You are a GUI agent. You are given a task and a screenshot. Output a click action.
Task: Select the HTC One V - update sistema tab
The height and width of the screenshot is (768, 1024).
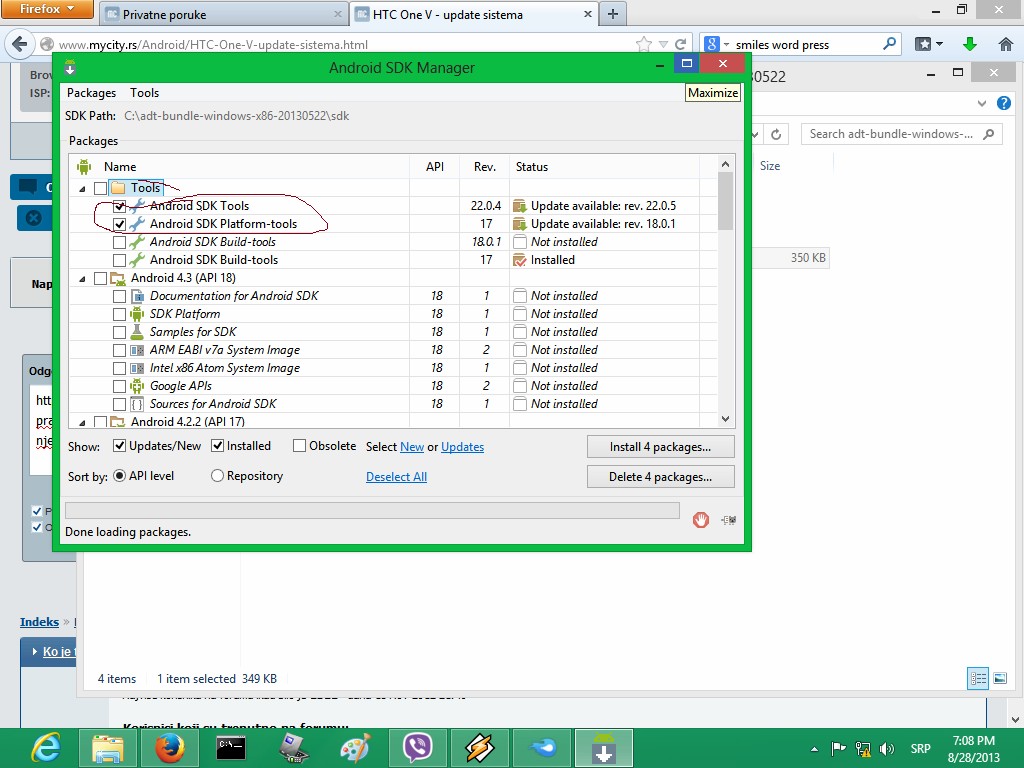tap(473, 14)
